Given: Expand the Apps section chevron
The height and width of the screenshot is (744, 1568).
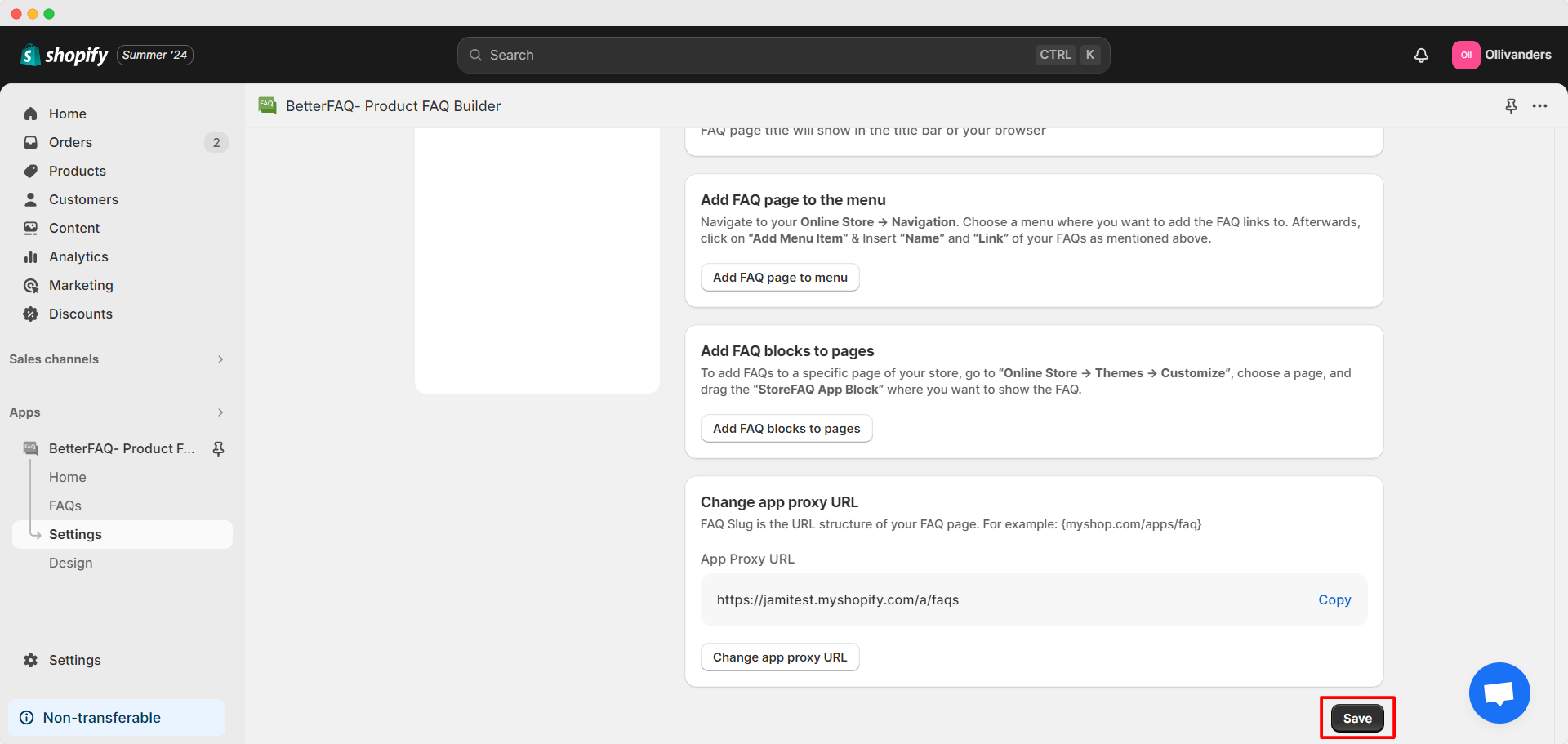Looking at the screenshot, I should (x=220, y=412).
